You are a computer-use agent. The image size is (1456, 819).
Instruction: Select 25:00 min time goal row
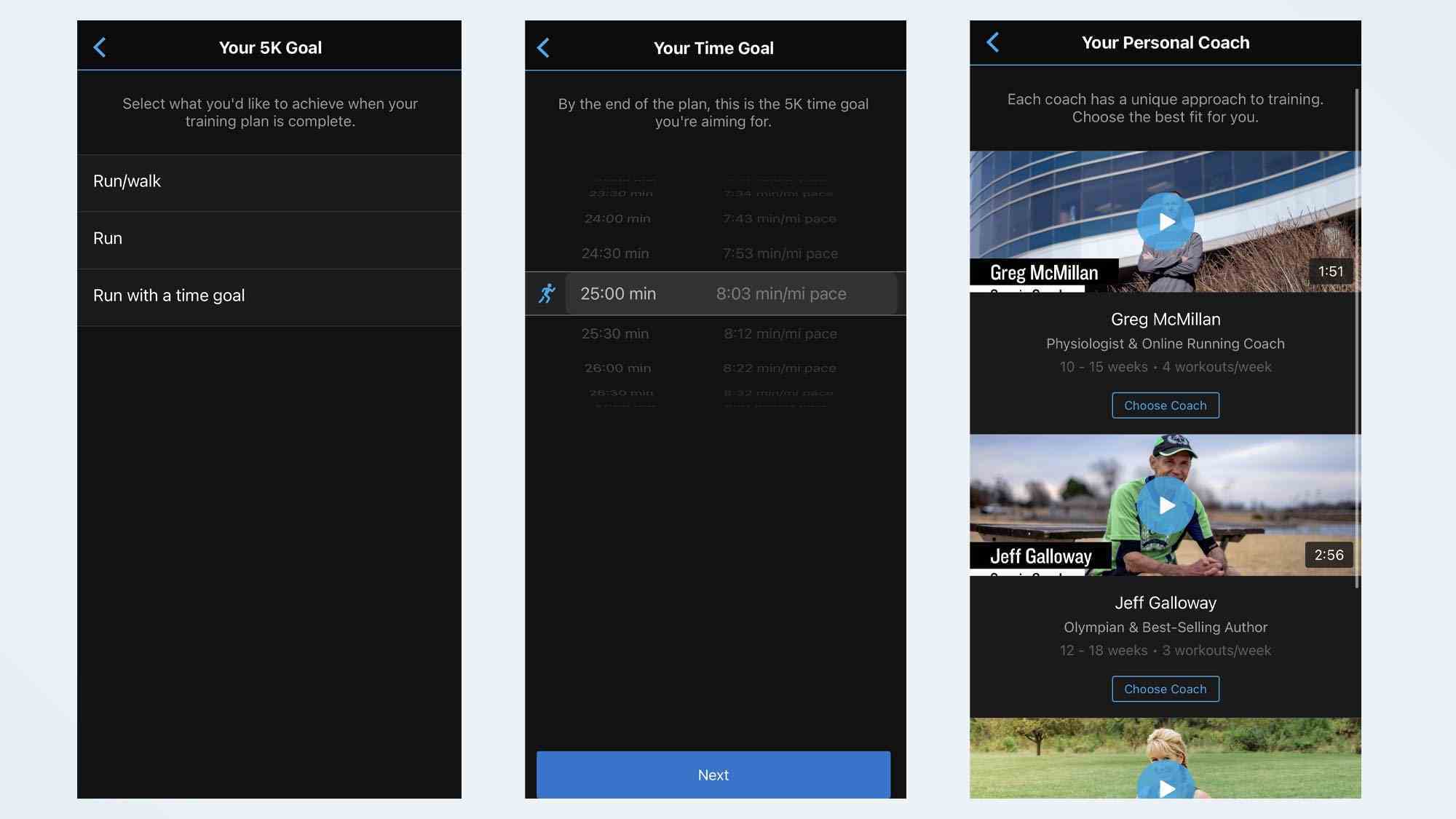pyautogui.click(x=713, y=293)
